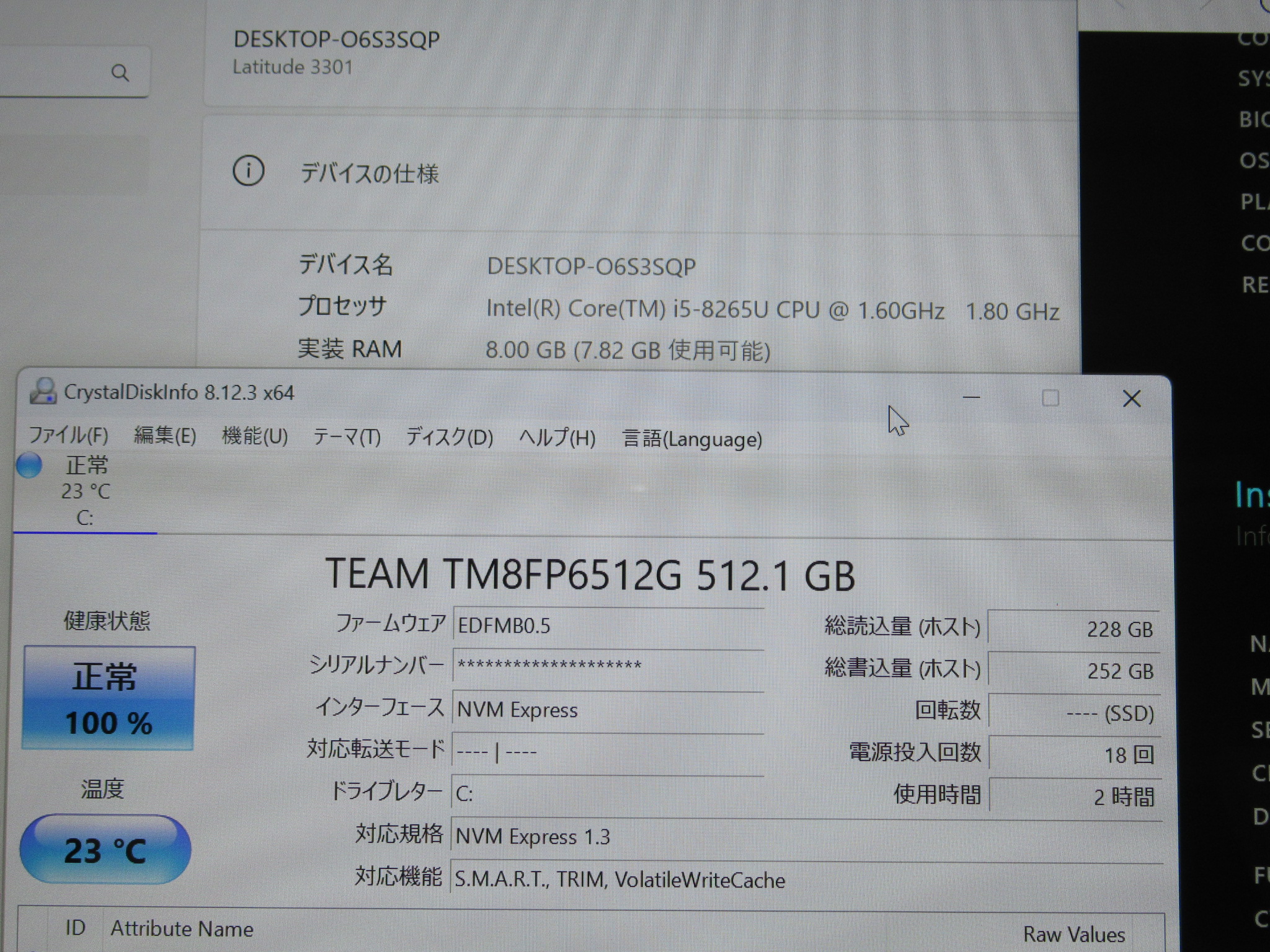
Task: Expand the デバイスの仕様 section header
Action: 641,172
